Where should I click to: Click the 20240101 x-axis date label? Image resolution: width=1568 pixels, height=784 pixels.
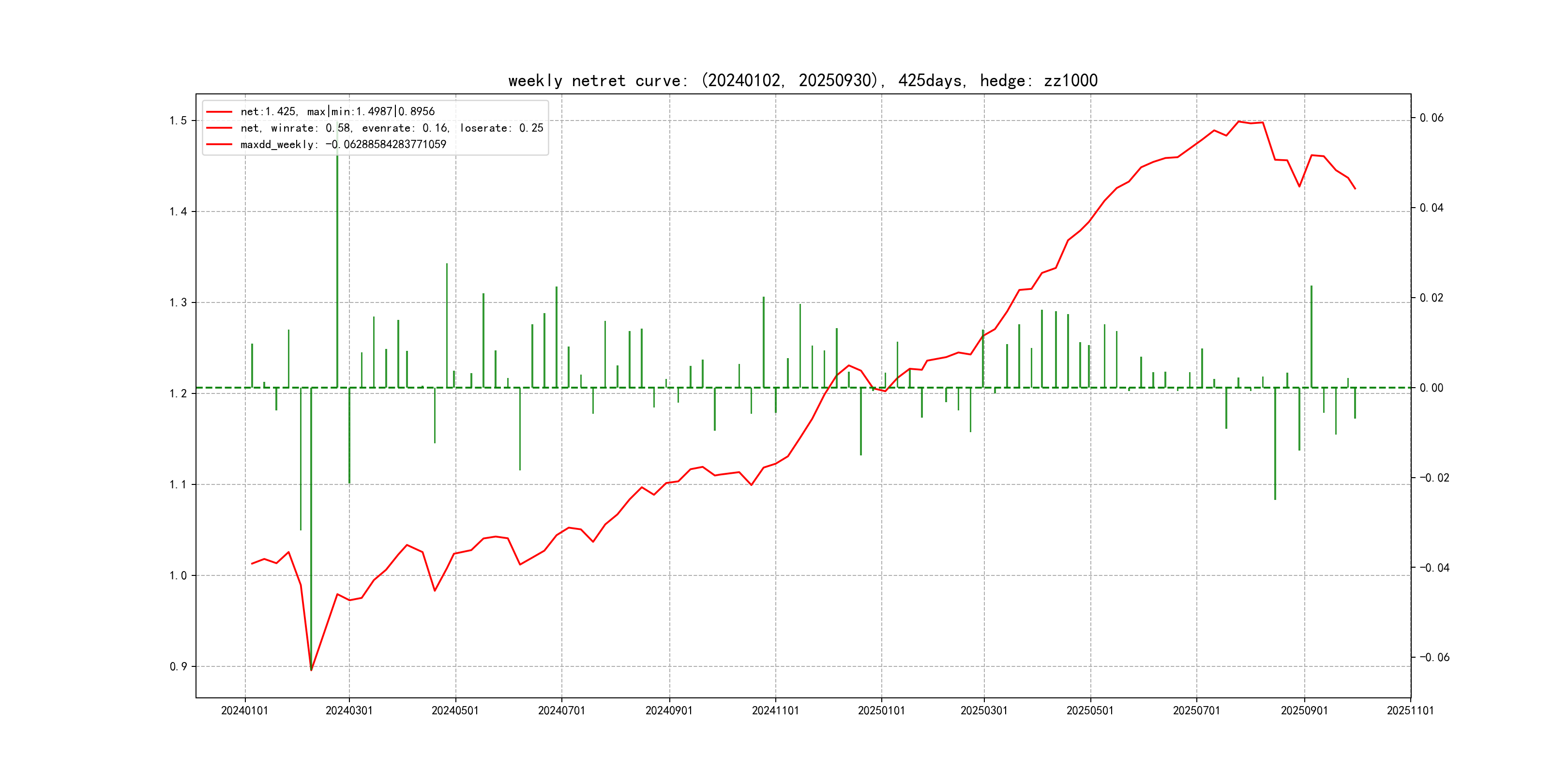coord(245,710)
